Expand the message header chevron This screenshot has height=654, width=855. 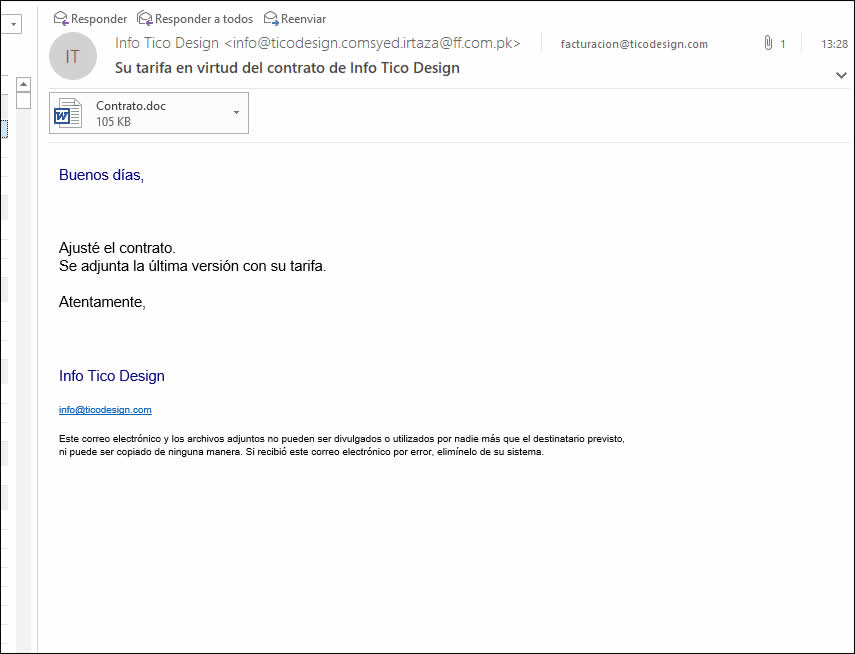[841, 75]
